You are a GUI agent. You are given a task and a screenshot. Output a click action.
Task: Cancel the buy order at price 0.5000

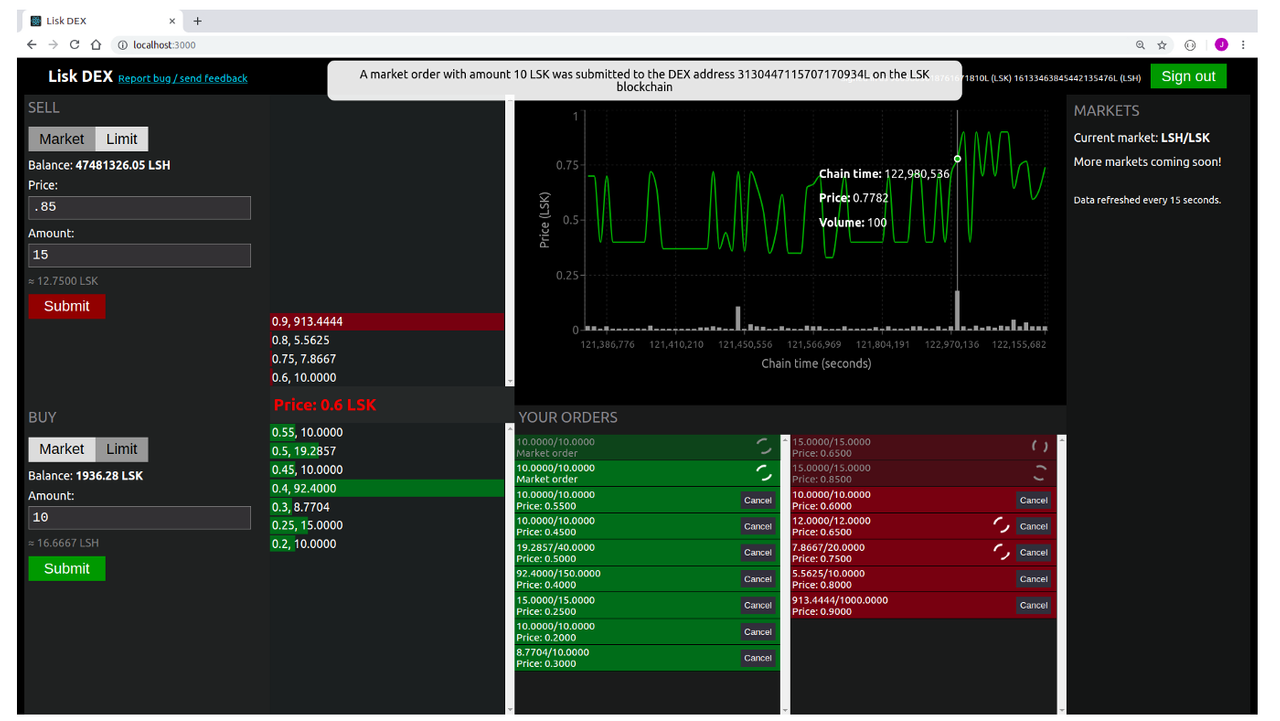758,552
